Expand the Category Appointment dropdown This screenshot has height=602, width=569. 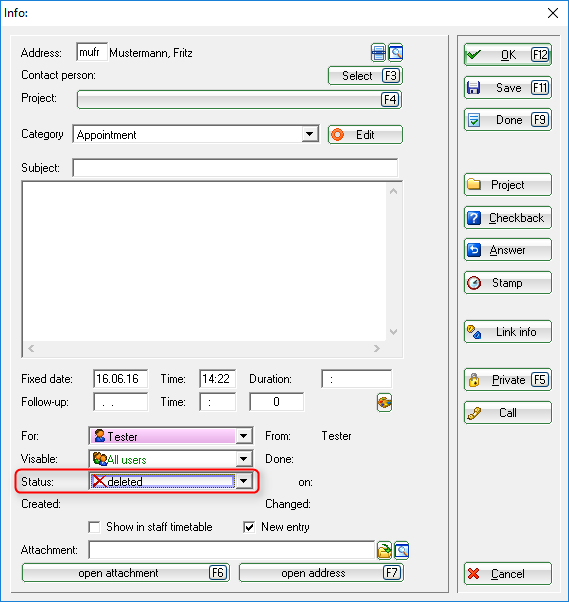(309, 134)
